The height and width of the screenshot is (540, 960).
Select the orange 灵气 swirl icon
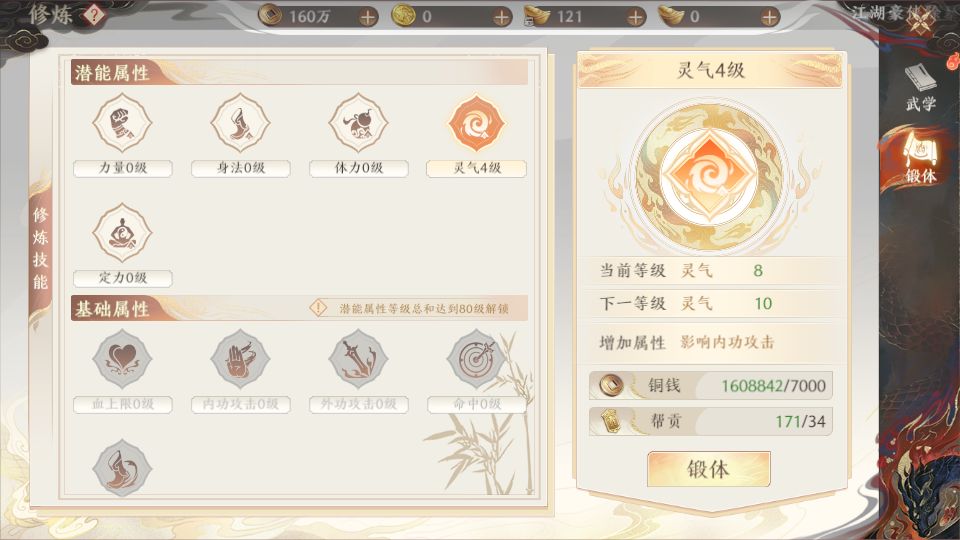[x=476, y=123]
